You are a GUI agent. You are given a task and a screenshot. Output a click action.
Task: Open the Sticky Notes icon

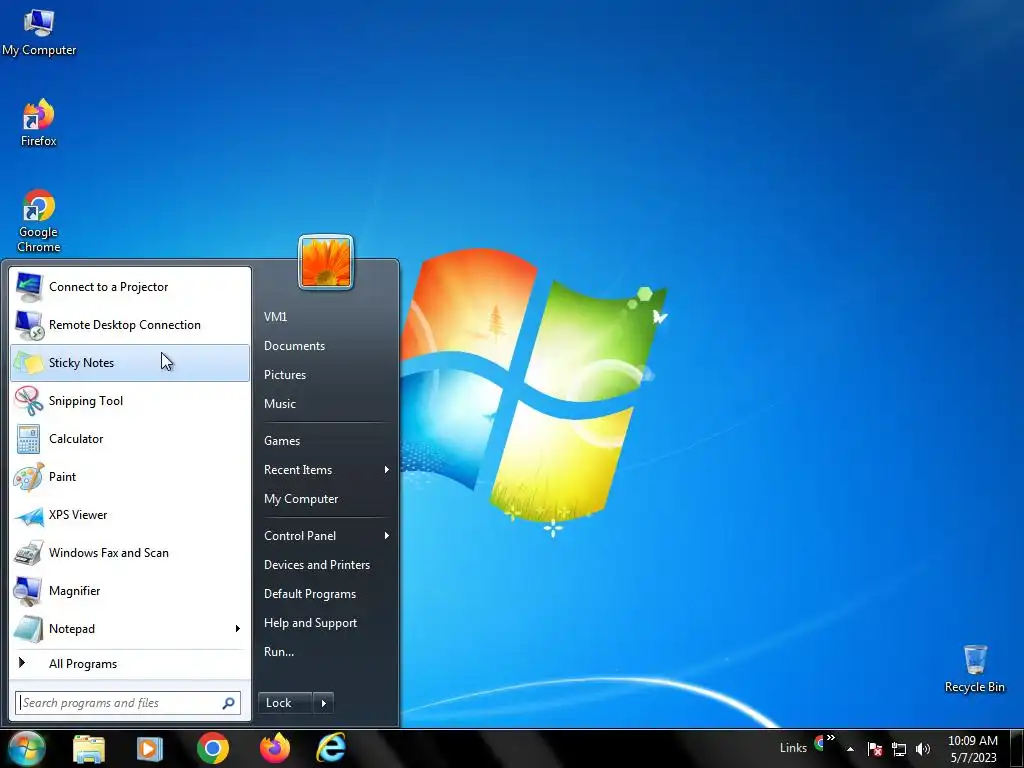point(29,362)
